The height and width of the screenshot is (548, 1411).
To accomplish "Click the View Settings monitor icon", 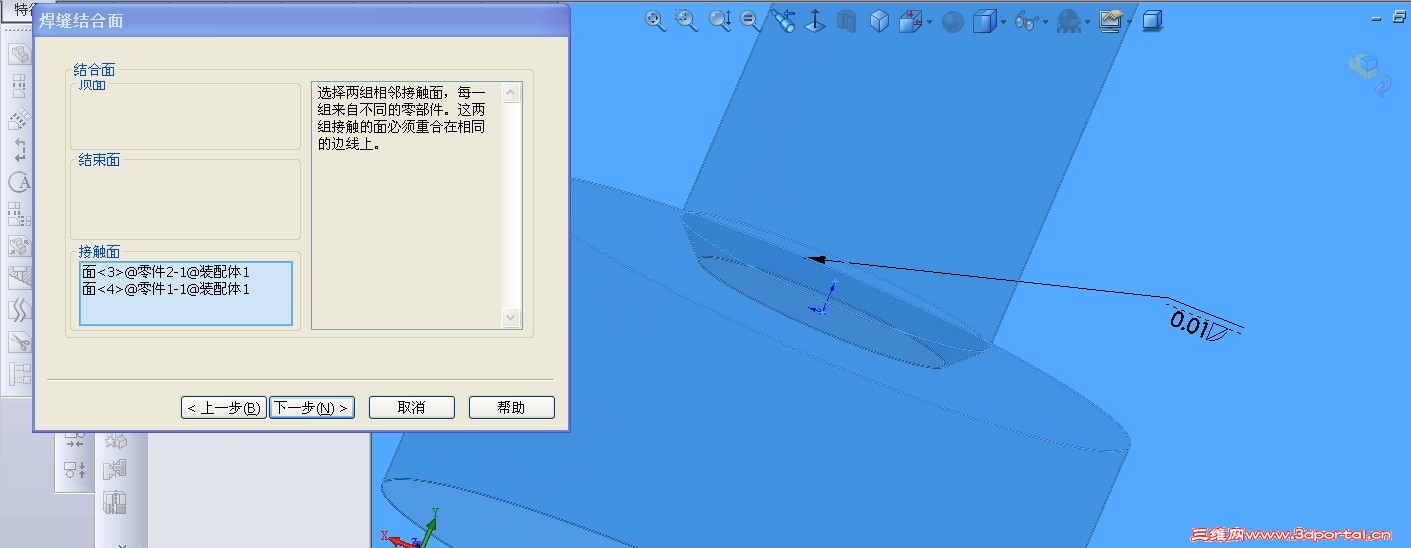I will pyautogui.click(x=1110, y=21).
